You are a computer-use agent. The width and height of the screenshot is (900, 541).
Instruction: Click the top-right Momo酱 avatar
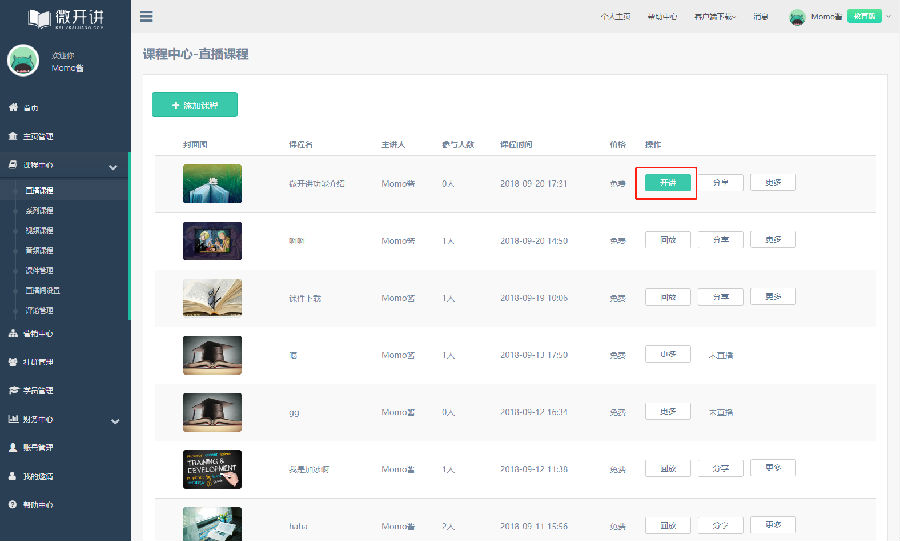[x=797, y=17]
